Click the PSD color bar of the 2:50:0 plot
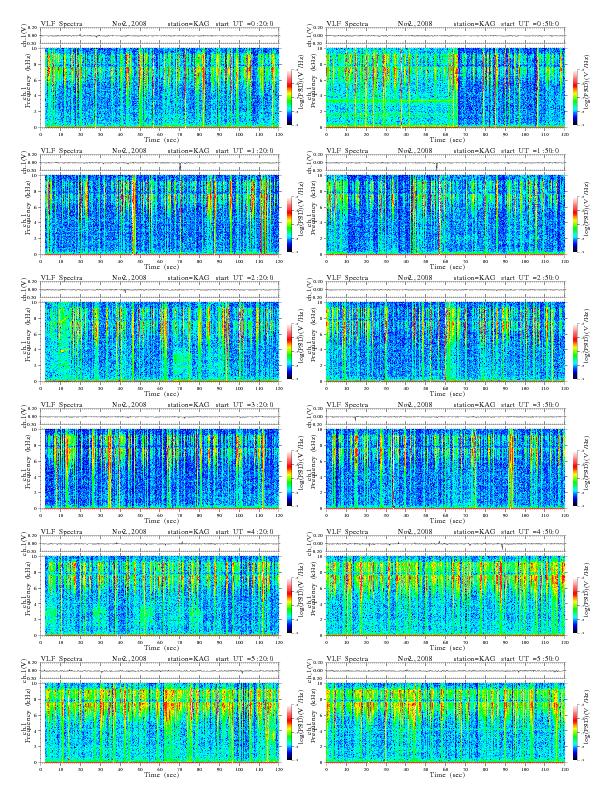 575,351
